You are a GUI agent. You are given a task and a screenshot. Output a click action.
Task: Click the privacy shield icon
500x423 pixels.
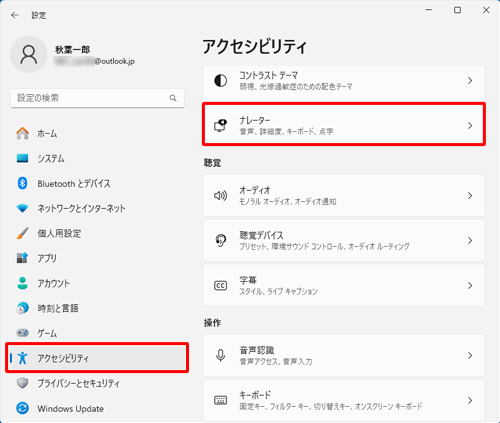click(22, 383)
